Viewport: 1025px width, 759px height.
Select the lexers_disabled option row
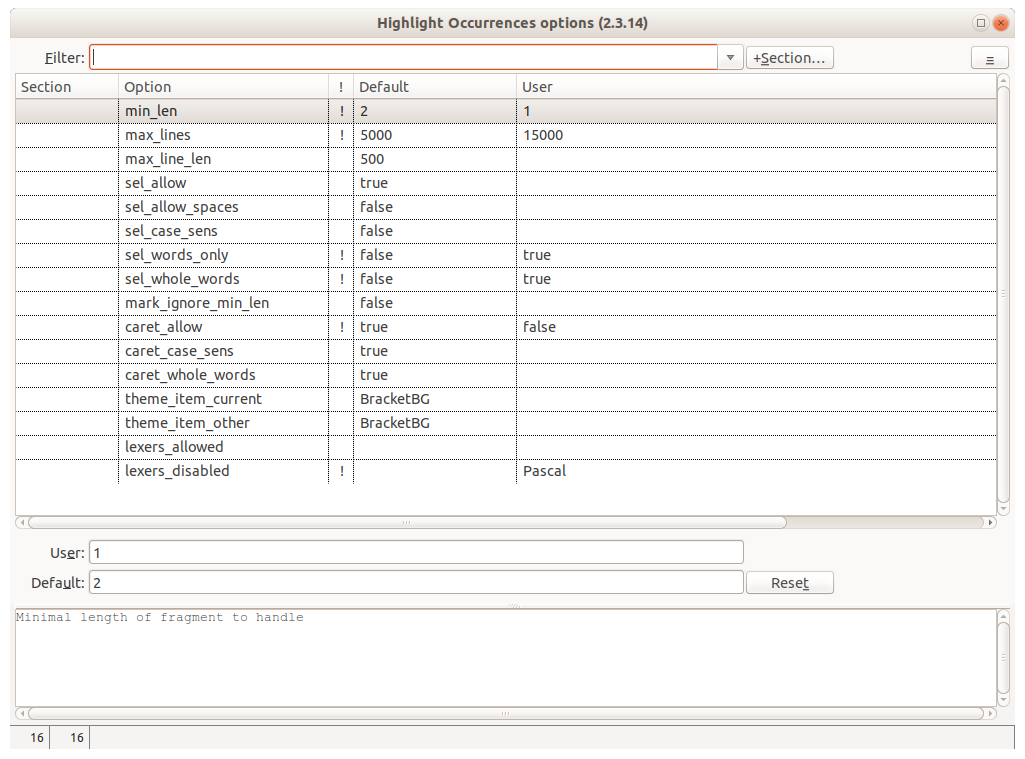(506, 471)
